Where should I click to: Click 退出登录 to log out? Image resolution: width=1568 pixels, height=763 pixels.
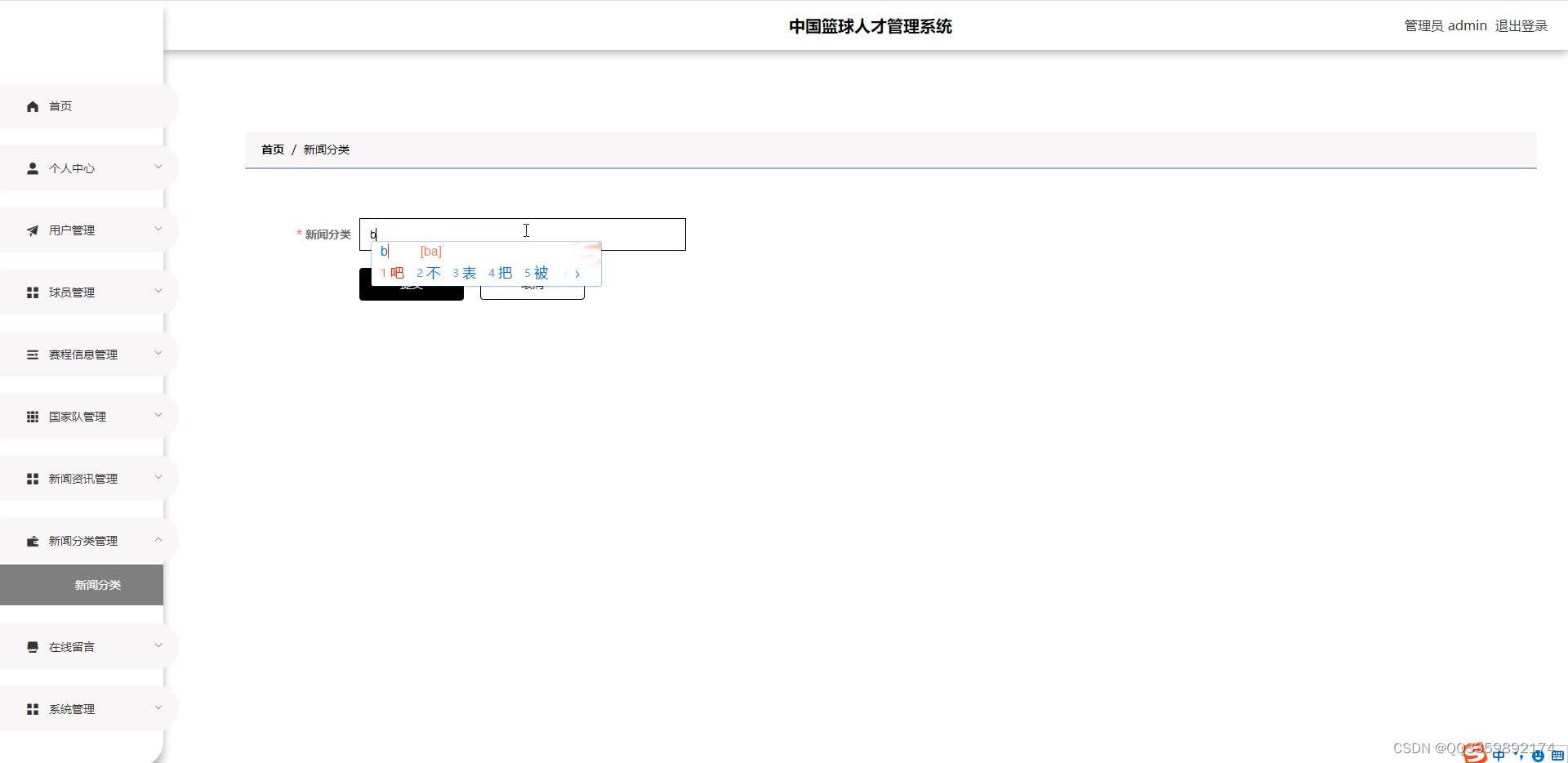(x=1521, y=26)
